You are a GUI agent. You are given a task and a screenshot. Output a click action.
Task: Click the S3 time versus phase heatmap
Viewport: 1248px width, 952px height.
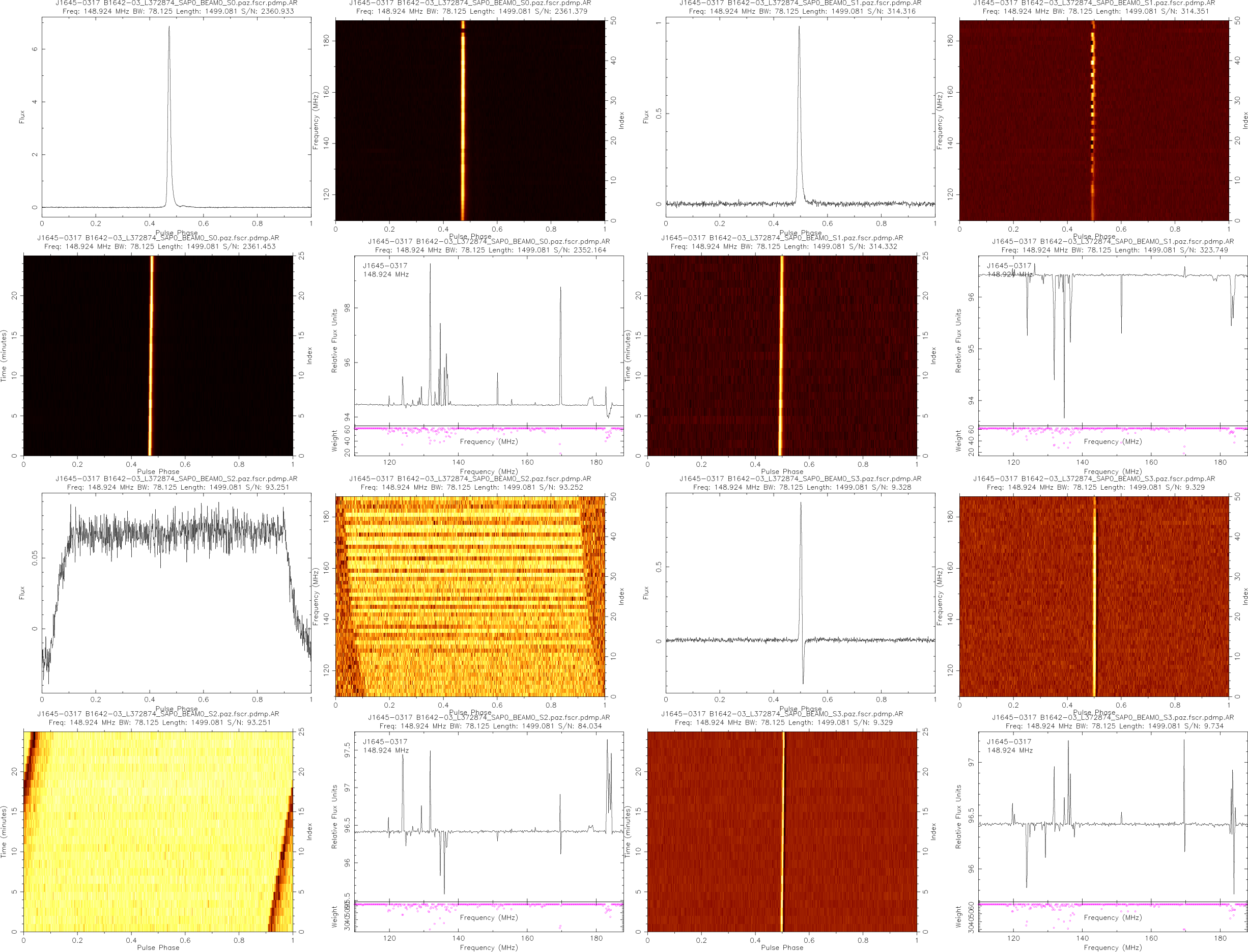pos(782,831)
